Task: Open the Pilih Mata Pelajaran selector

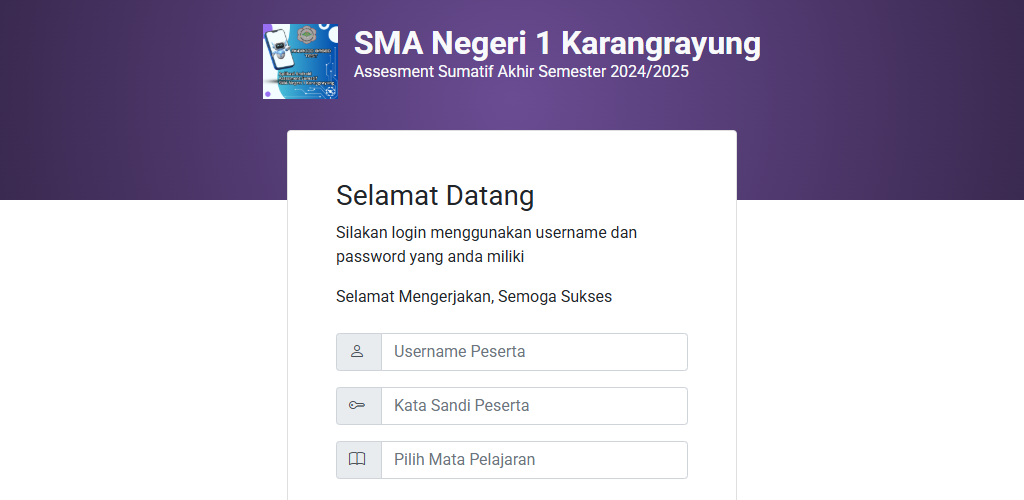Action: coord(534,460)
